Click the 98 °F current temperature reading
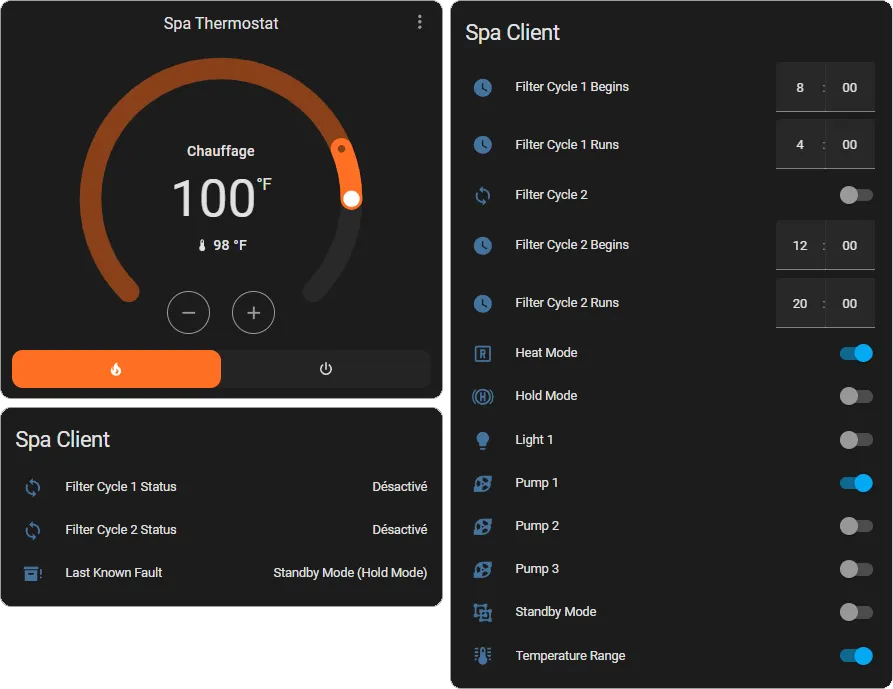The width and height of the screenshot is (893, 689). click(x=230, y=245)
